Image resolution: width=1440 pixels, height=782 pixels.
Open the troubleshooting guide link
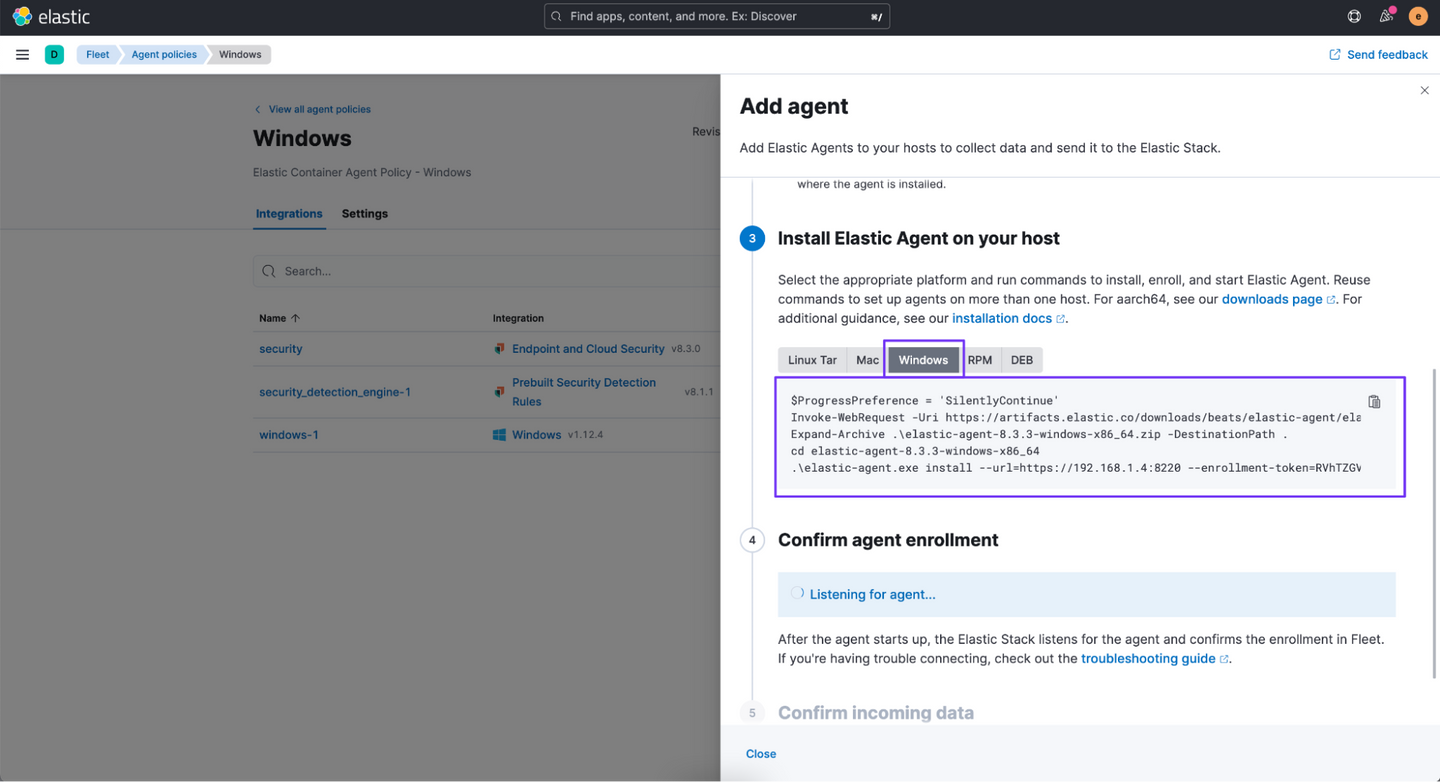pos(1148,659)
